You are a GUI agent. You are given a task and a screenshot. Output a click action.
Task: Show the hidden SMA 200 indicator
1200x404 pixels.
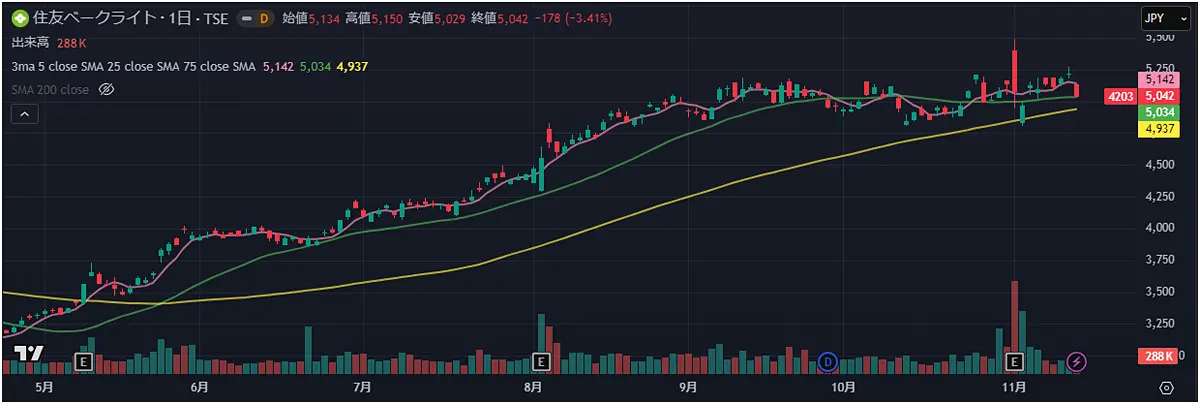tap(108, 90)
